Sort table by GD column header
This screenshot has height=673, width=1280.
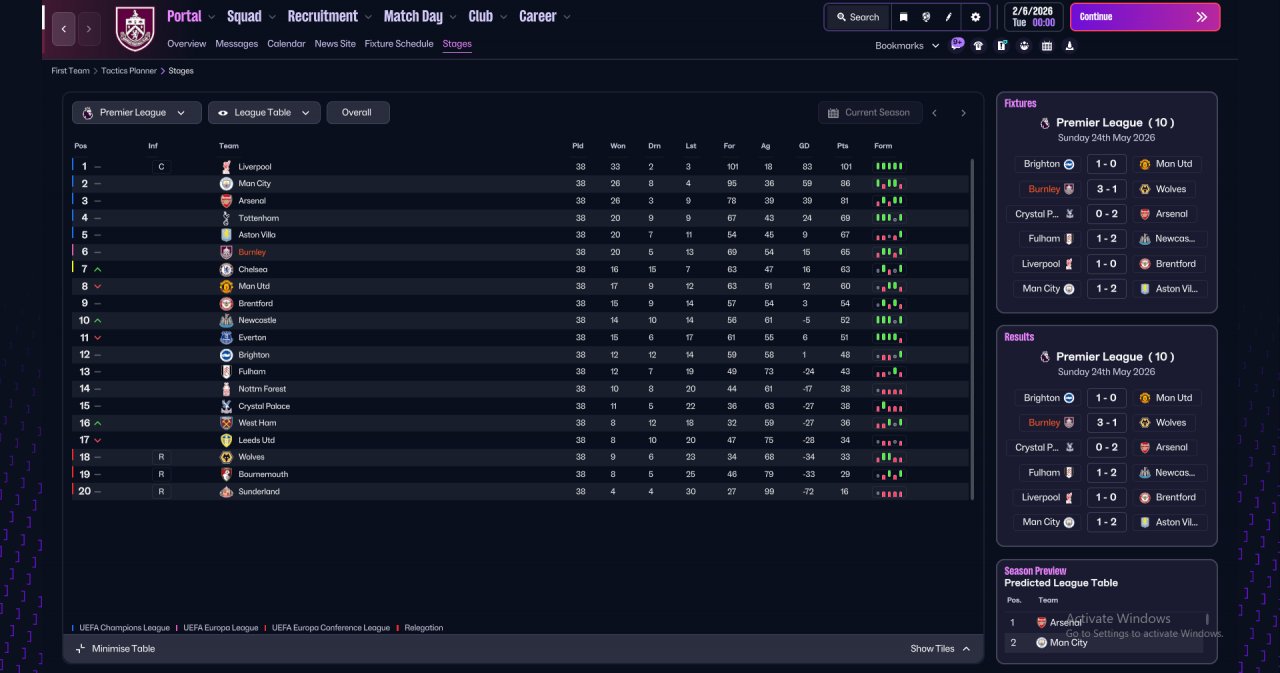(804, 146)
